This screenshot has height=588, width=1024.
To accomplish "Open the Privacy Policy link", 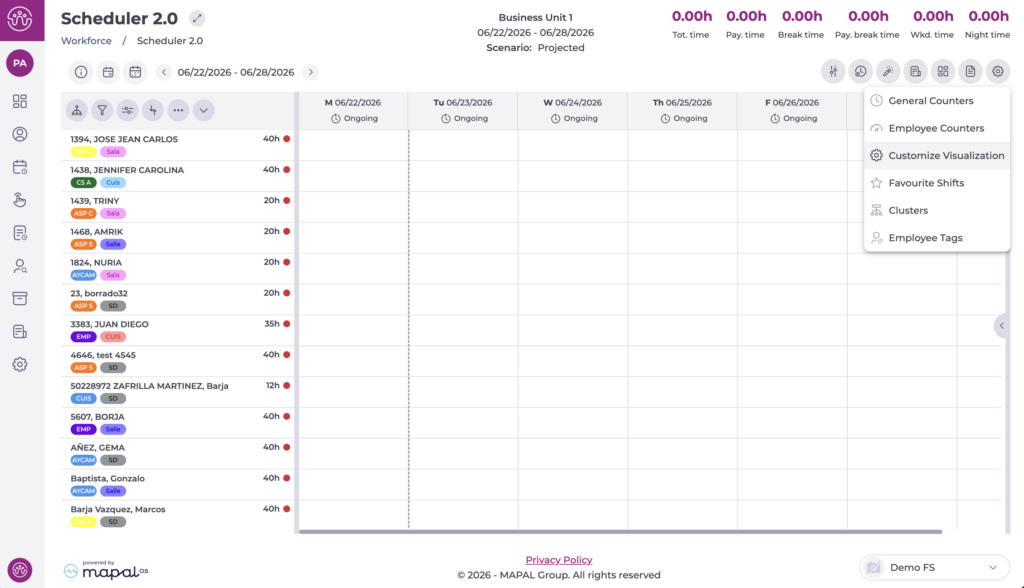I will (x=559, y=560).
